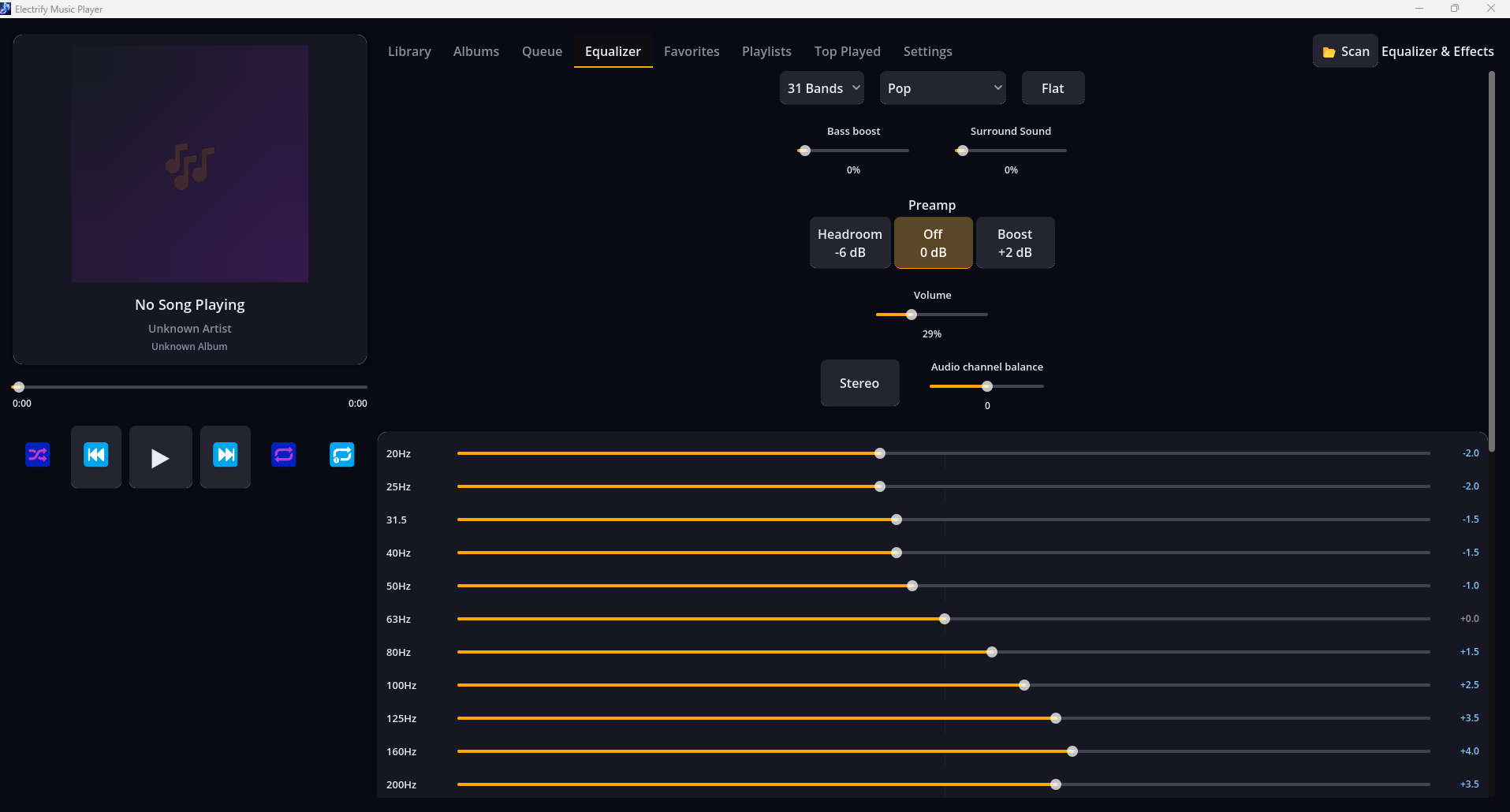Click the album art placeholder

(x=190, y=164)
